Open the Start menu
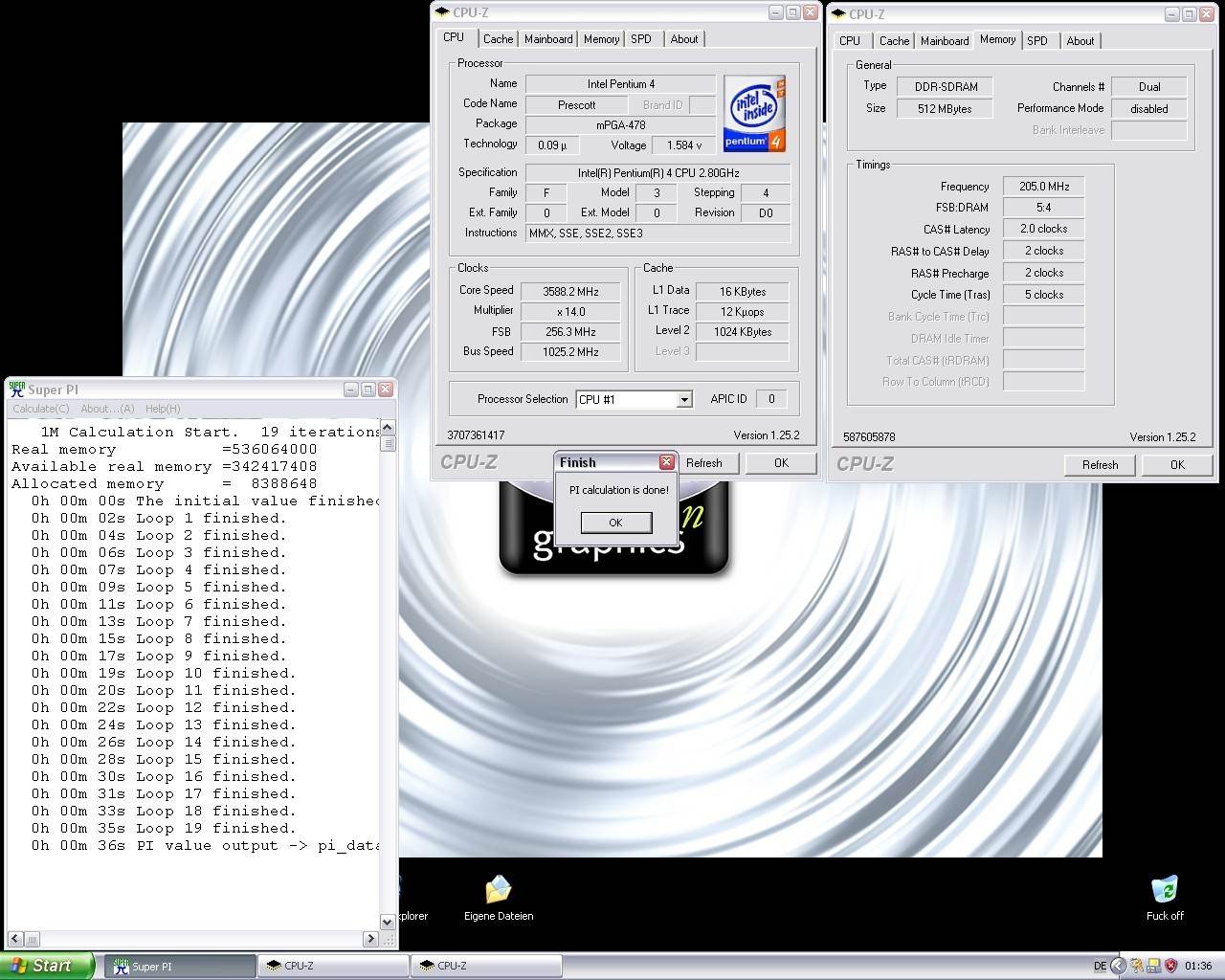The height and width of the screenshot is (980, 1225). point(46,966)
